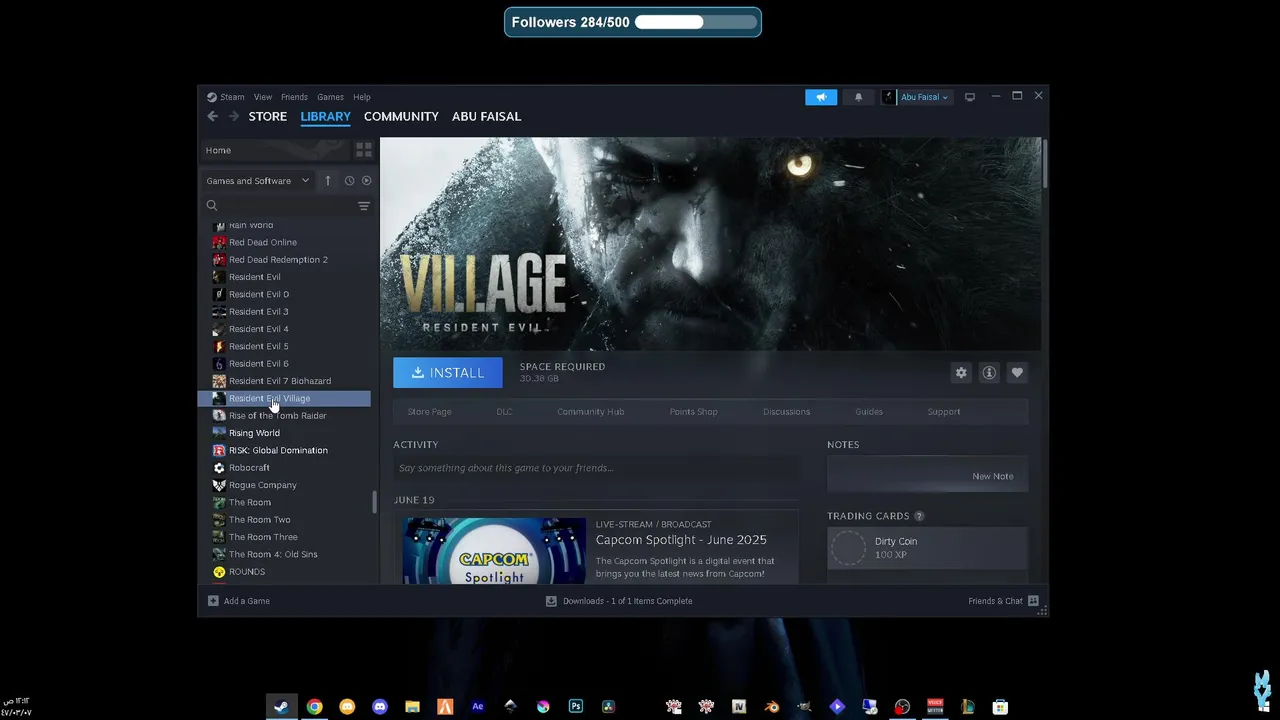Click the Add a Game plus icon

(213, 601)
